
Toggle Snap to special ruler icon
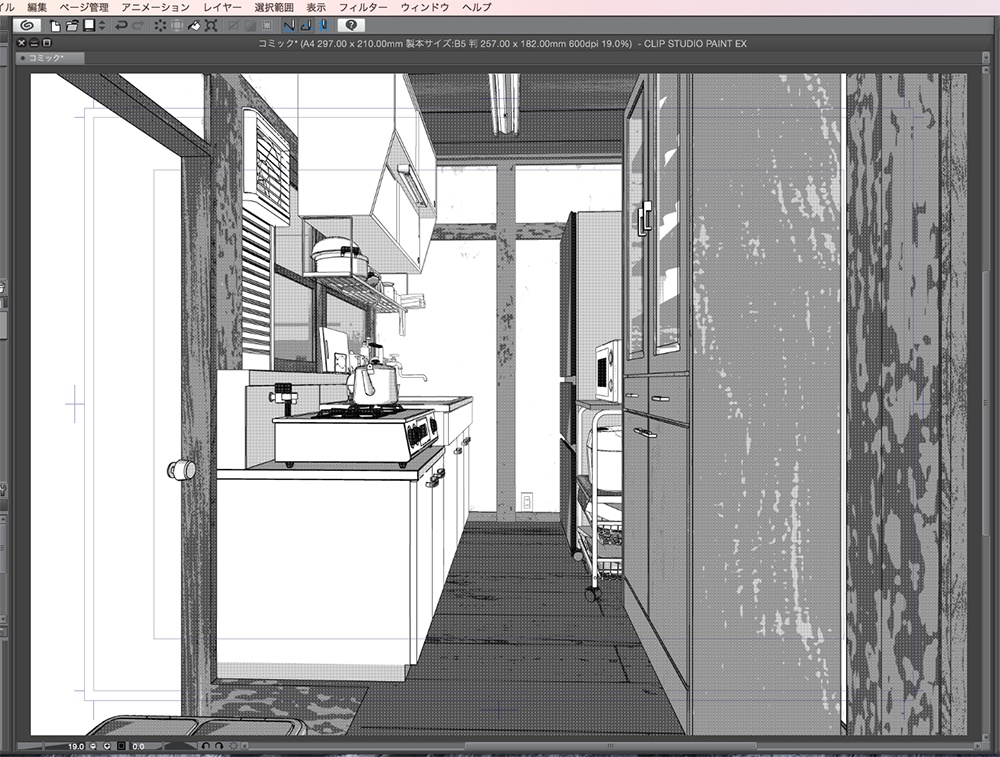click(307, 26)
